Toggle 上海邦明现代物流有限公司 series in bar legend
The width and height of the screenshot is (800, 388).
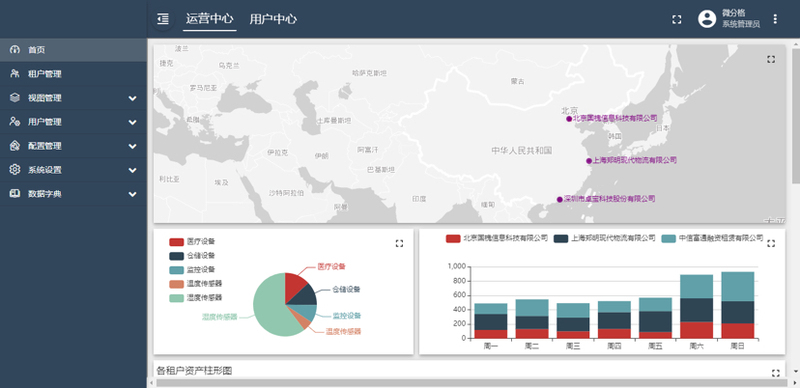(x=605, y=238)
